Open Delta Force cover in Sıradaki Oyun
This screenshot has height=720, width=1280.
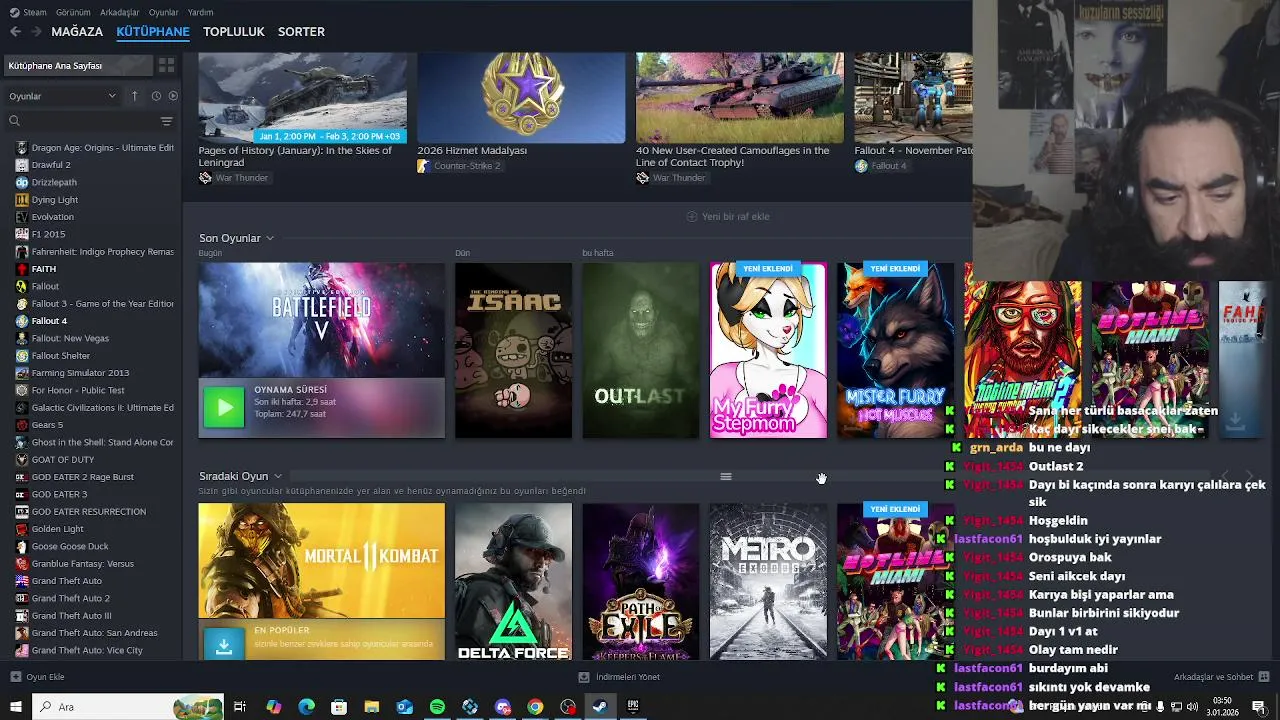click(x=513, y=581)
